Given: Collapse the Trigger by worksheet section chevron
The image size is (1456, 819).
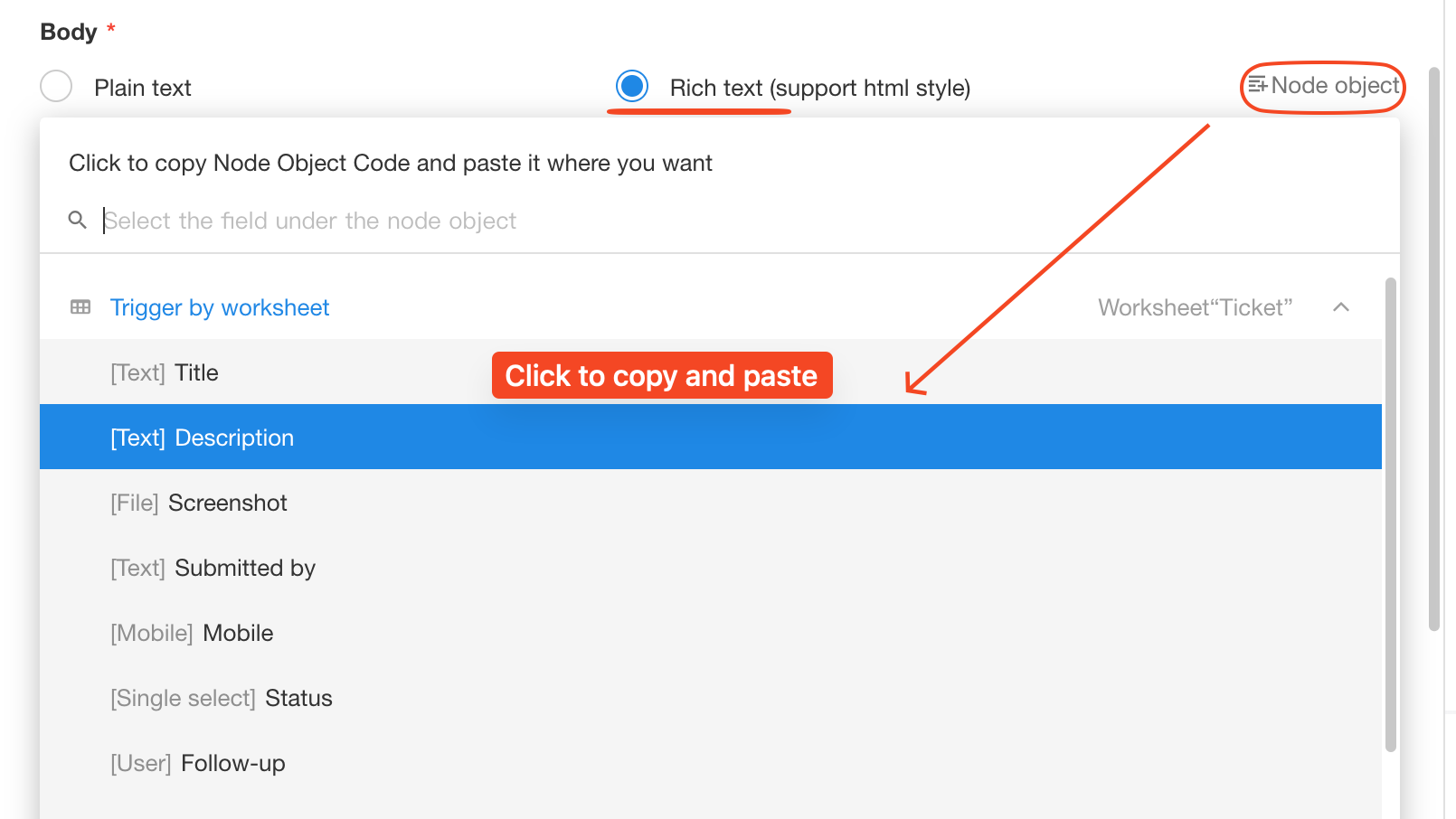Looking at the screenshot, I should [x=1341, y=307].
